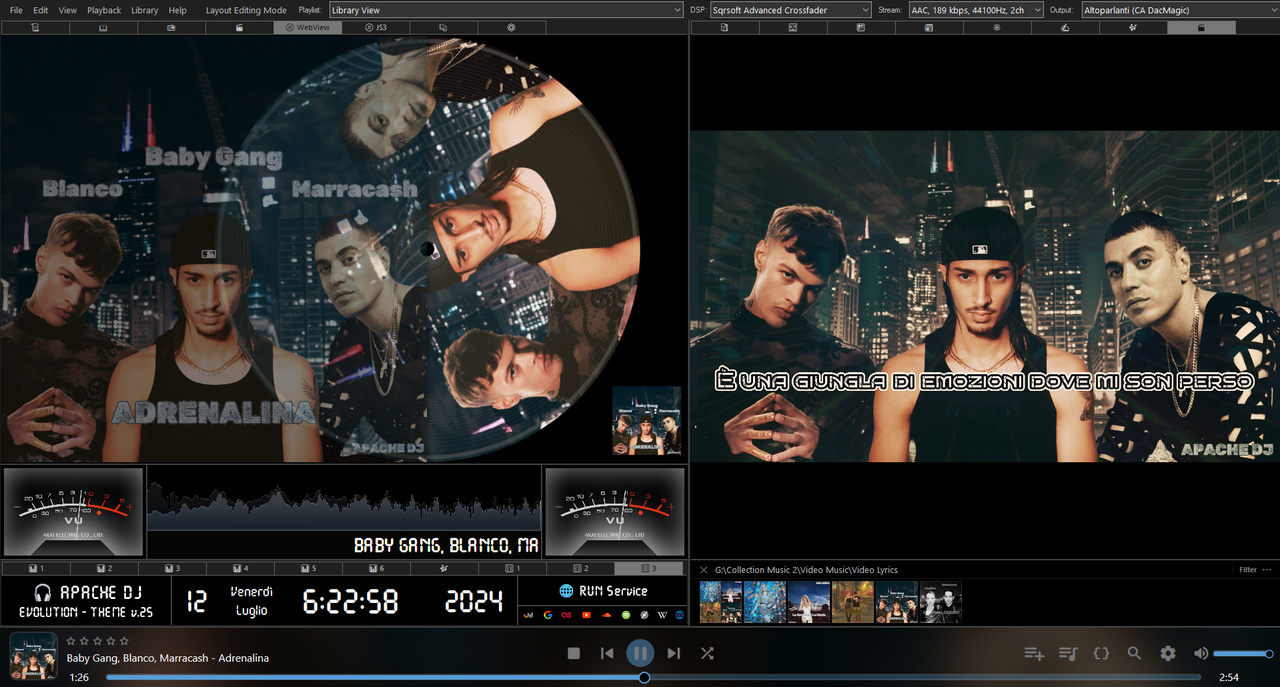Click the add to playlist icon
Screen dimensions: 1280x687
(x=1034, y=653)
